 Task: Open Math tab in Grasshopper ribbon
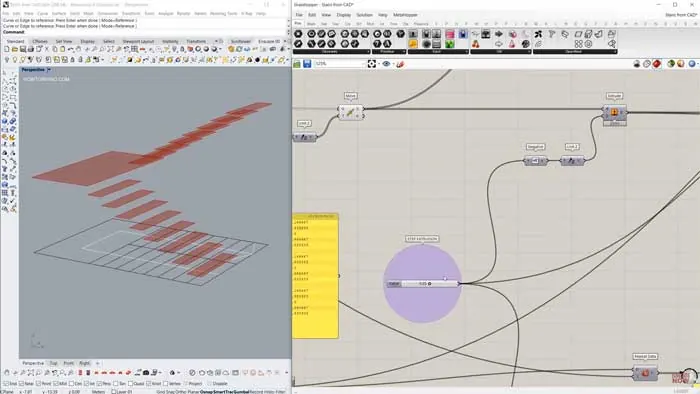pos(312,24)
